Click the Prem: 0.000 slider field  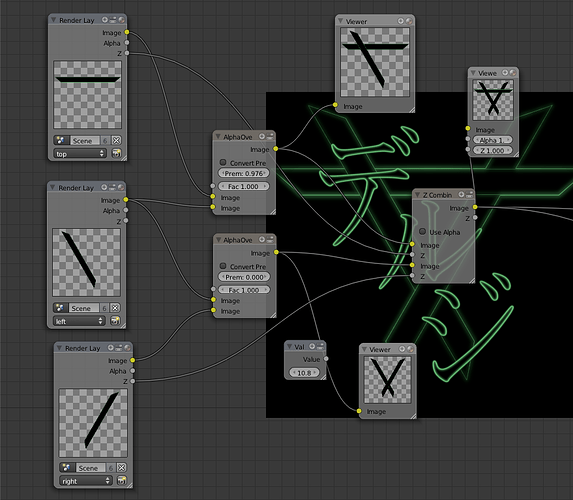[x=244, y=277]
